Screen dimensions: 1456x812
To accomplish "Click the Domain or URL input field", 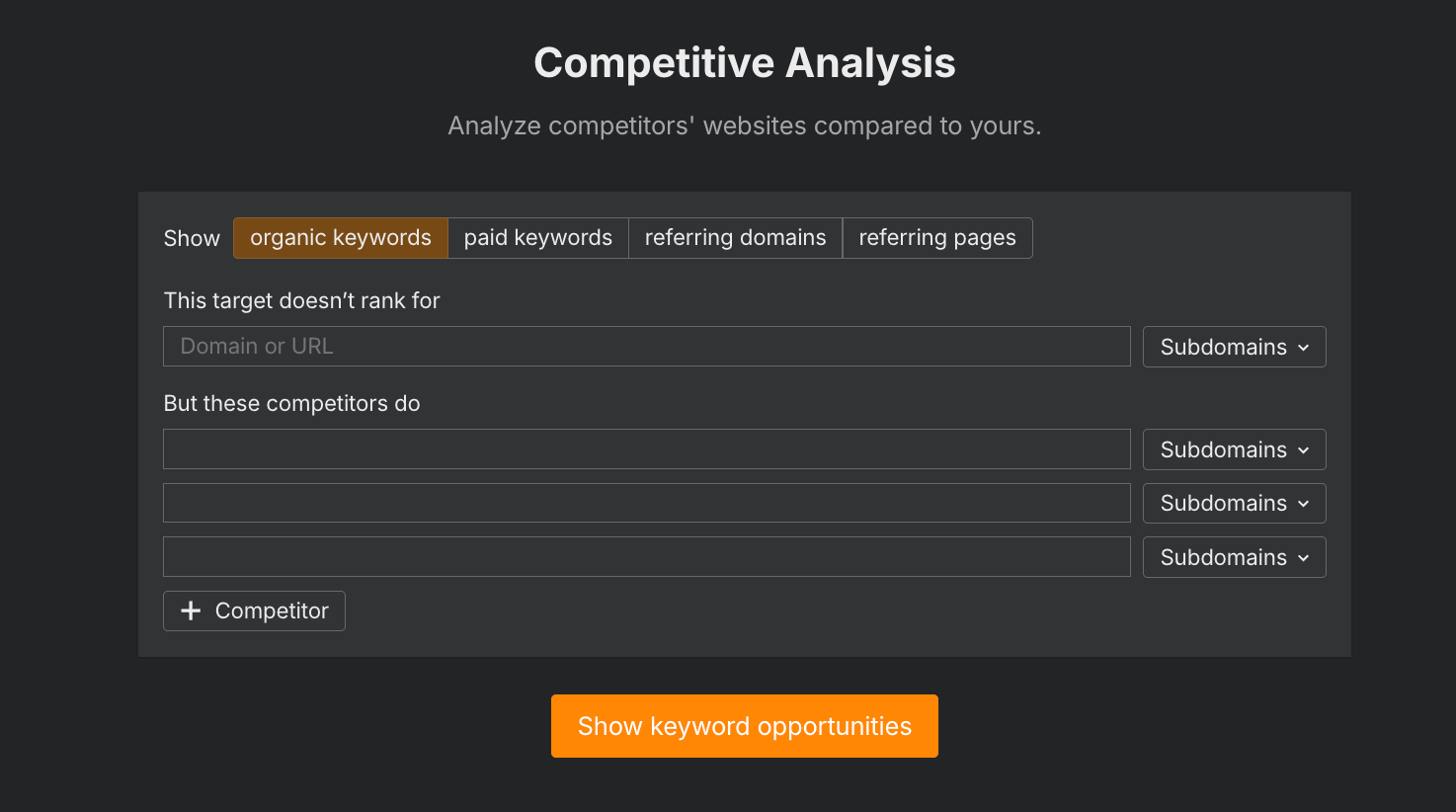I will click(646, 346).
